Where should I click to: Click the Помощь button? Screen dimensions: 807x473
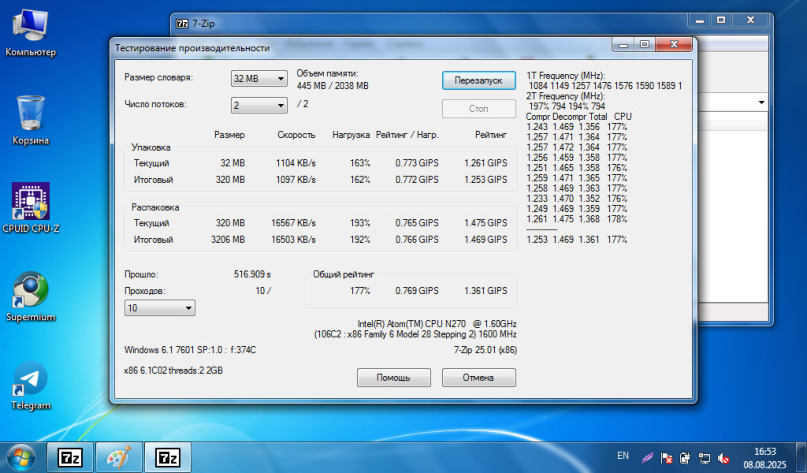pyautogui.click(x=393, y=378)
